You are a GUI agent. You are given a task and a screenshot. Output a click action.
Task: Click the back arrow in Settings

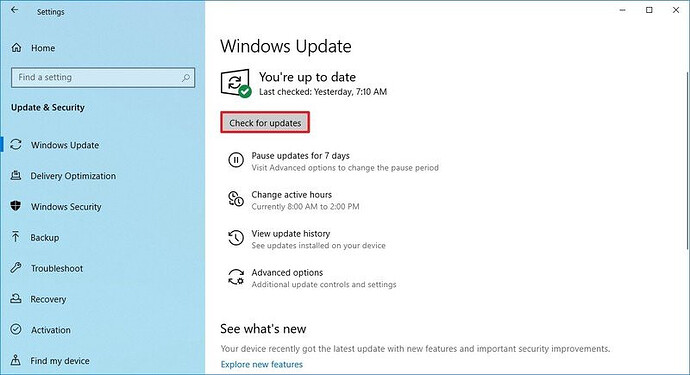tap(15, 10)
